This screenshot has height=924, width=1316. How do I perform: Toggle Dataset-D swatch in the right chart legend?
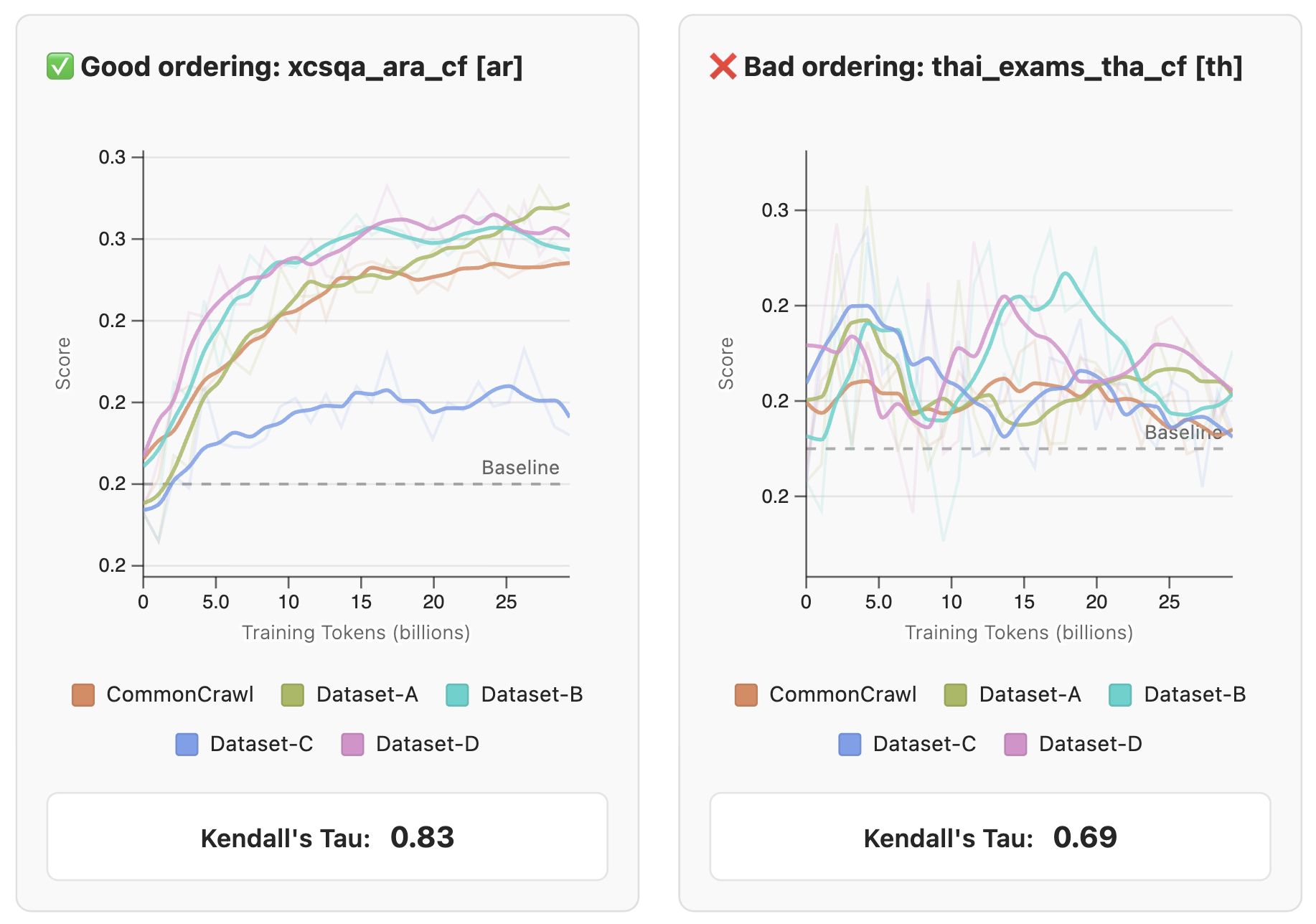[1015, 745]
